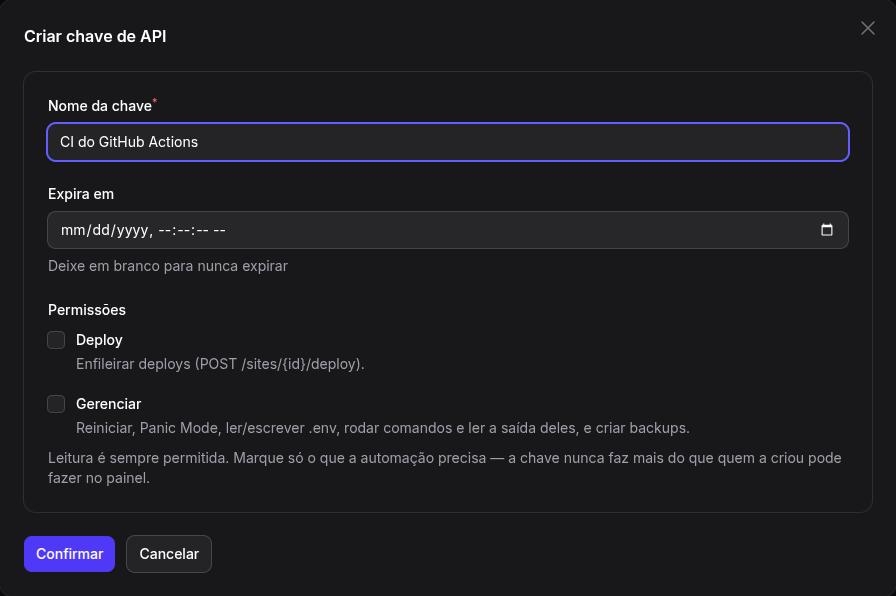Click the Nome da chave input field
The width and height of the screenshot is (896, 596).
coord(448,142)
